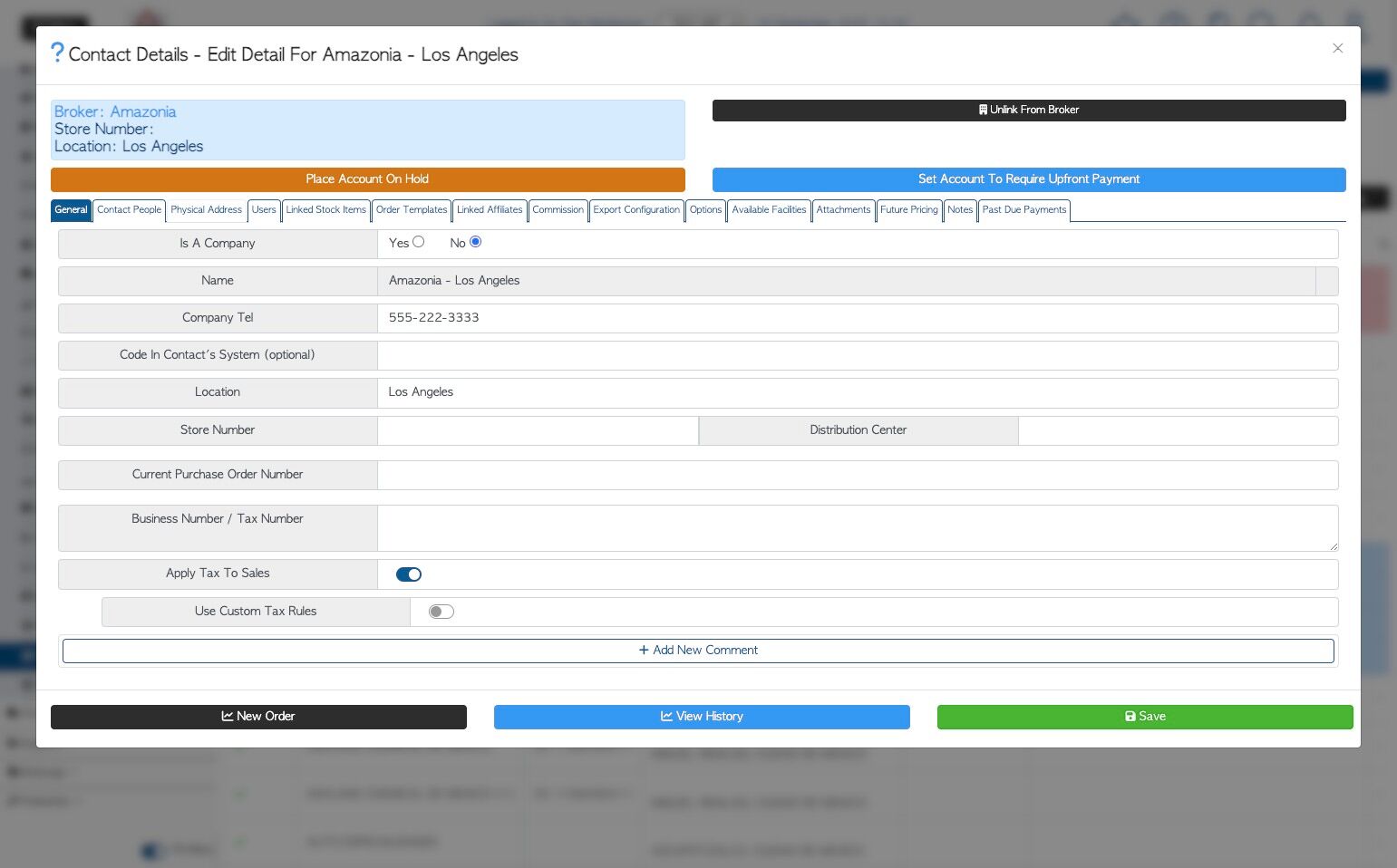1397x868 pixels.
Task: Click the Location input field
Action: [x=858, y=392]
